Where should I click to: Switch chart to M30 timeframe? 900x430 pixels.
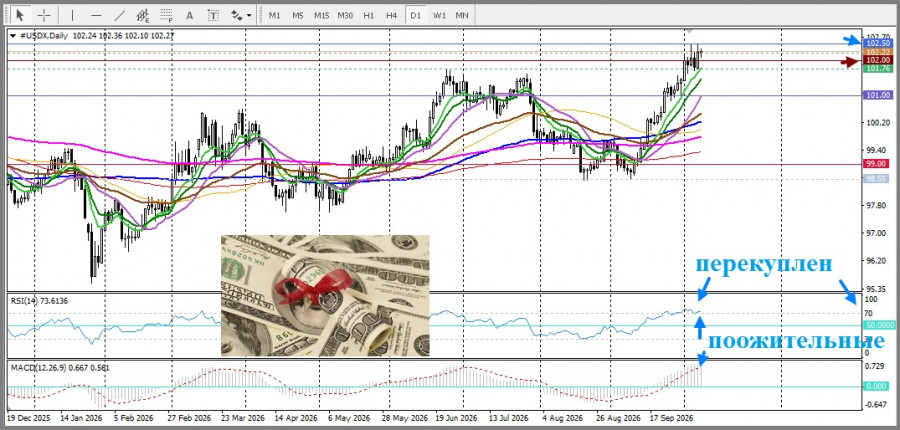tap(345, 16)
